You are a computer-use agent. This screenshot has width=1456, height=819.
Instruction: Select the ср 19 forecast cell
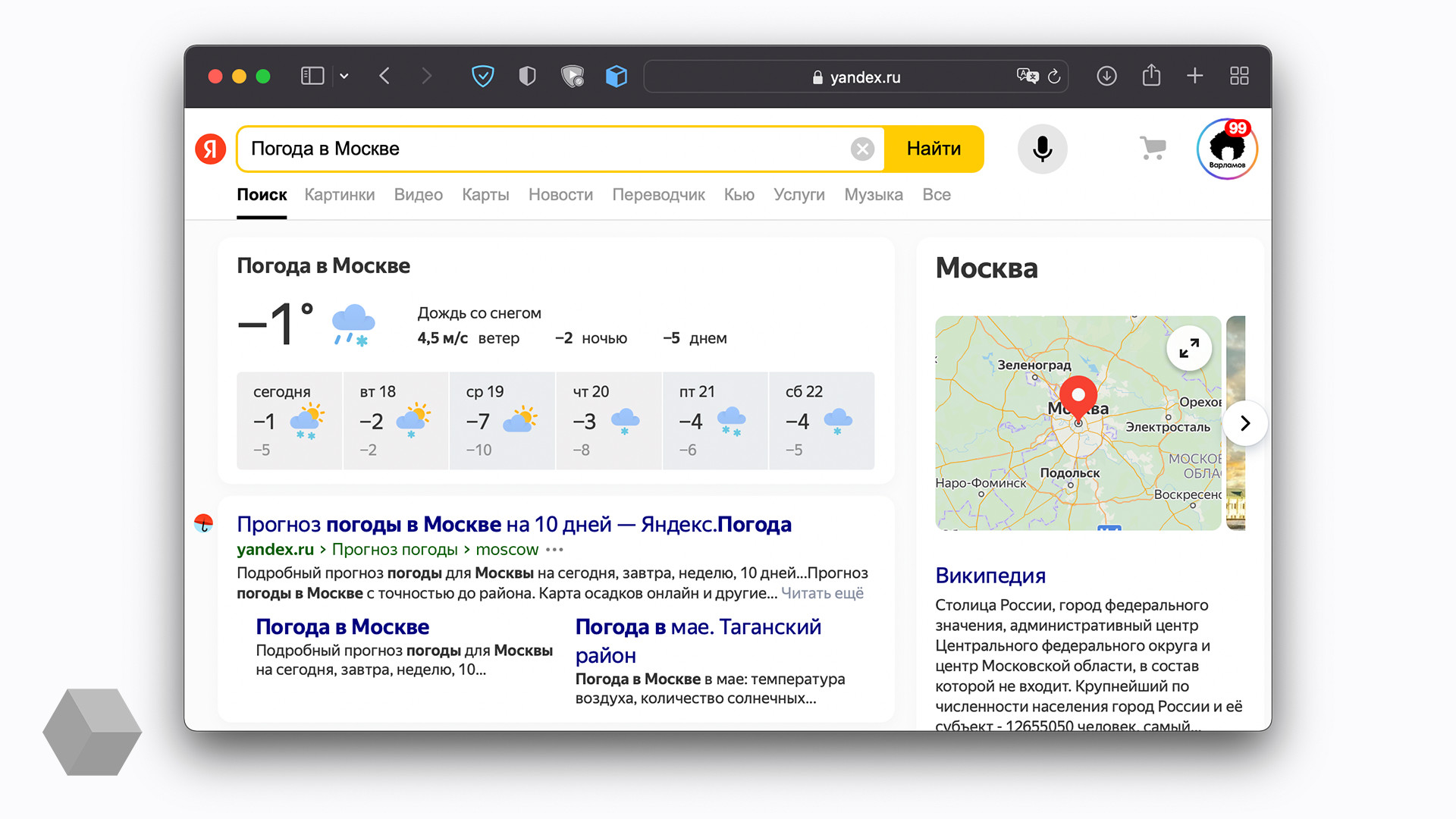coord(502,421)
